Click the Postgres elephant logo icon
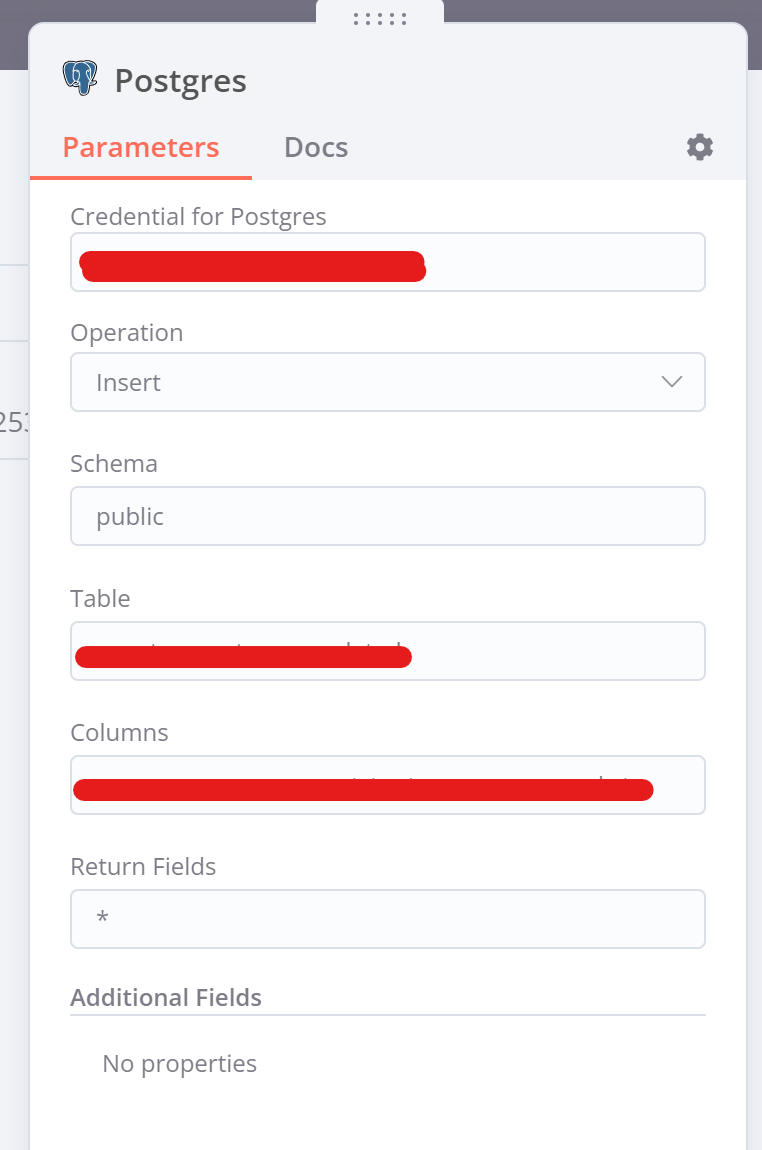 [80, 79]
